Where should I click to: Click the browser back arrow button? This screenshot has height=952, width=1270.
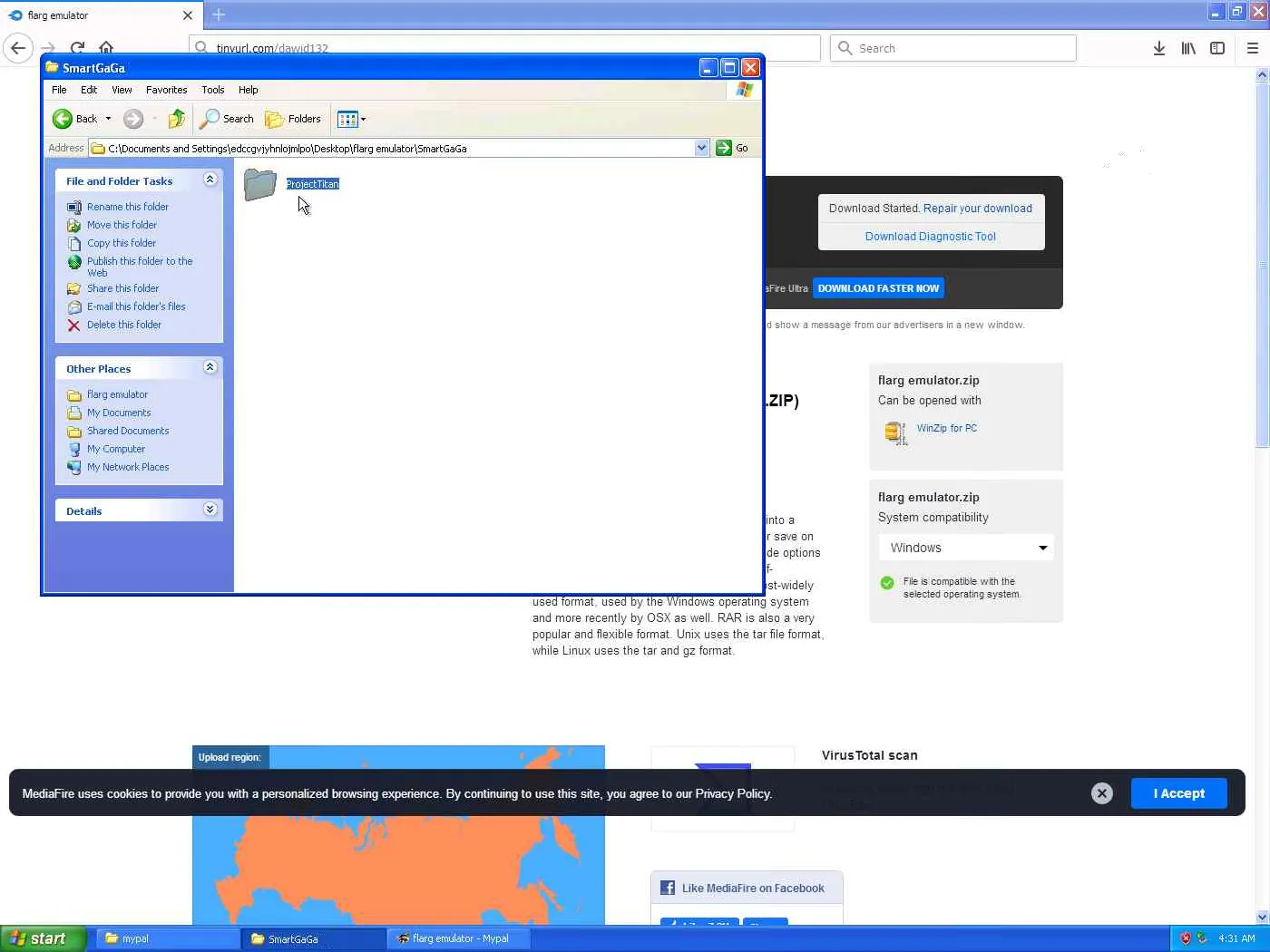tap(18, 48)
